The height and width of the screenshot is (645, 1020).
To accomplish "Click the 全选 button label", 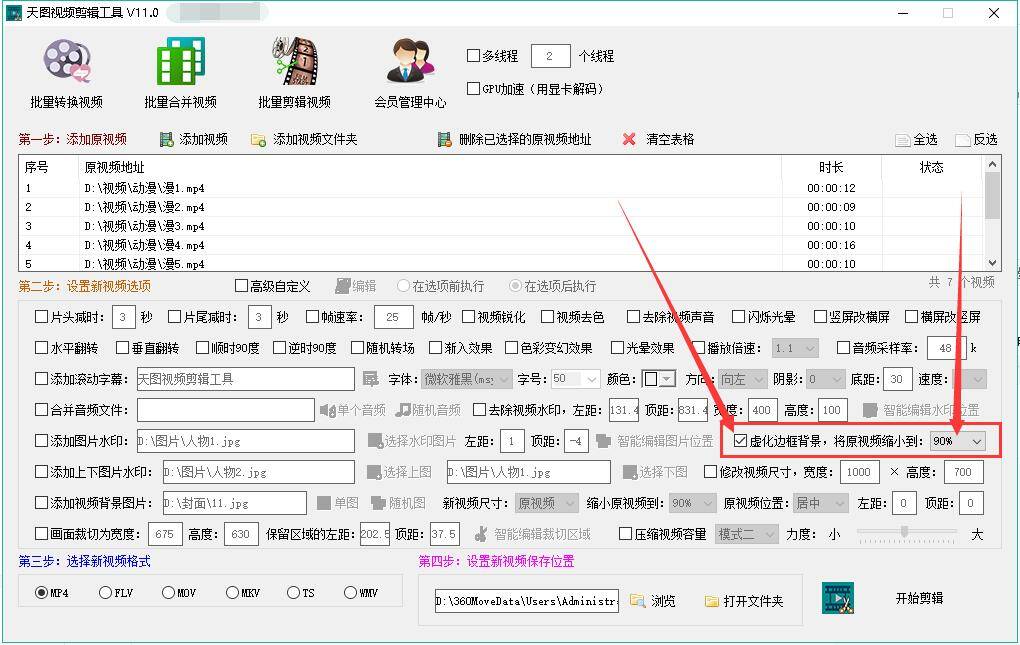I will coord(926,140).
